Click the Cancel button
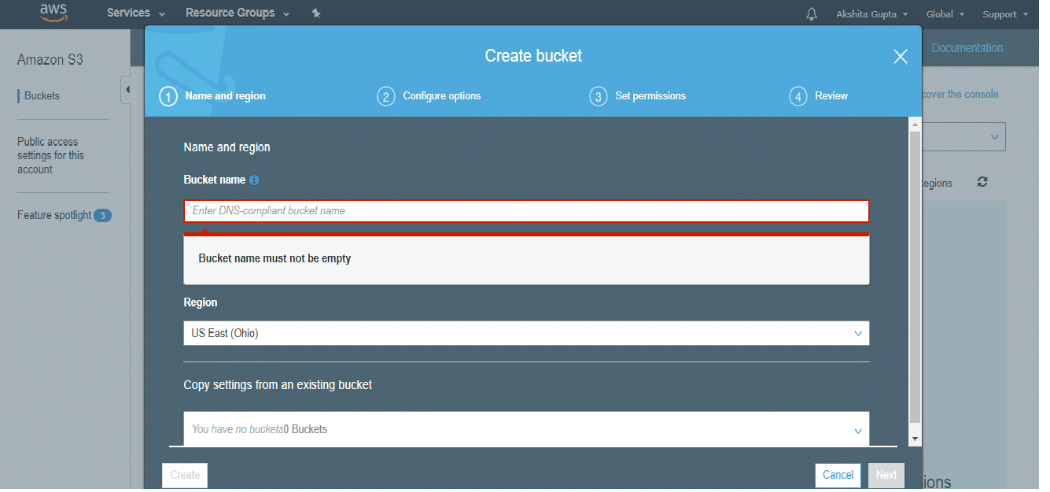The image size is (1050, 492). click(x=838, y=475)
